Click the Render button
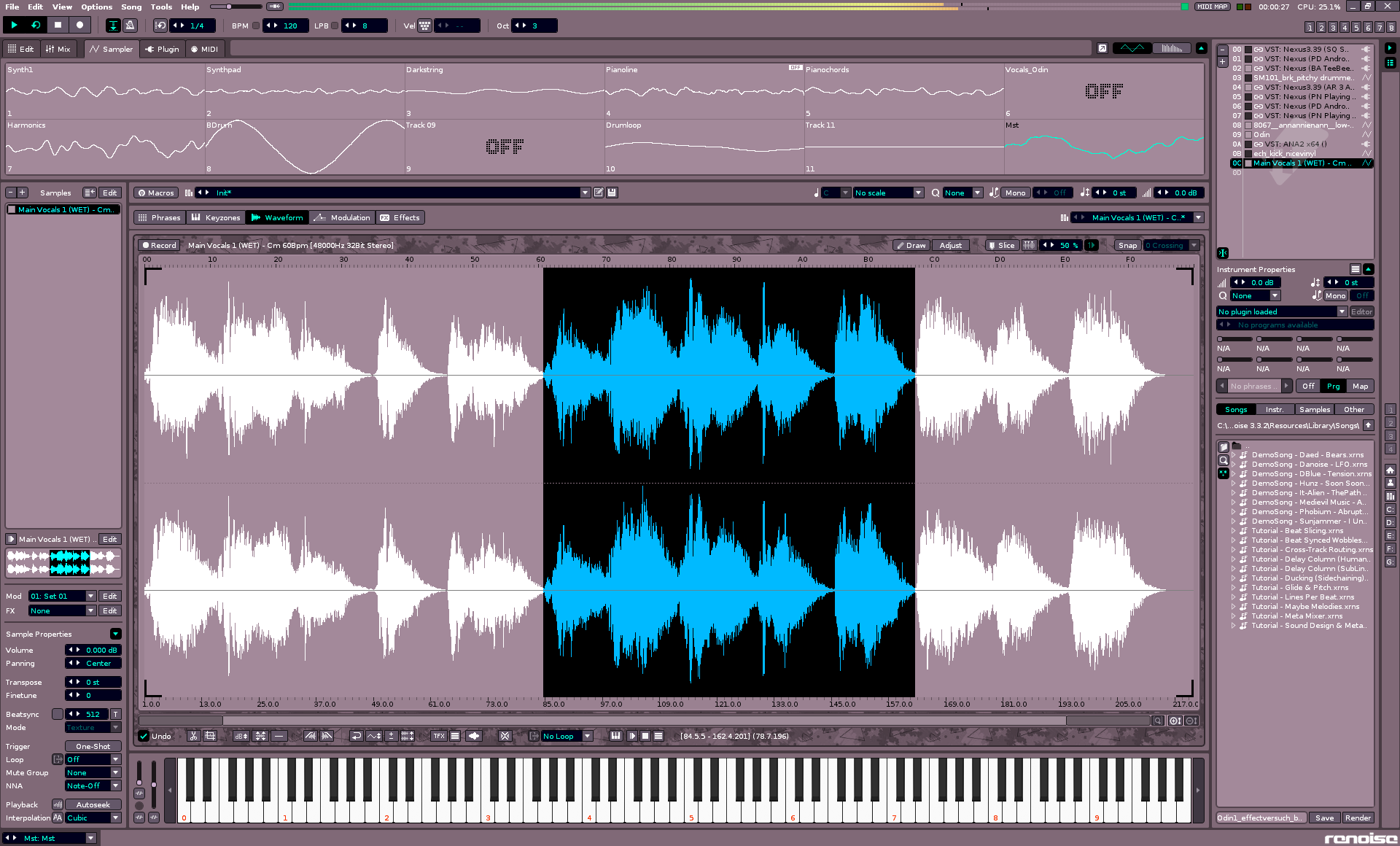 tap(1358, 818)
